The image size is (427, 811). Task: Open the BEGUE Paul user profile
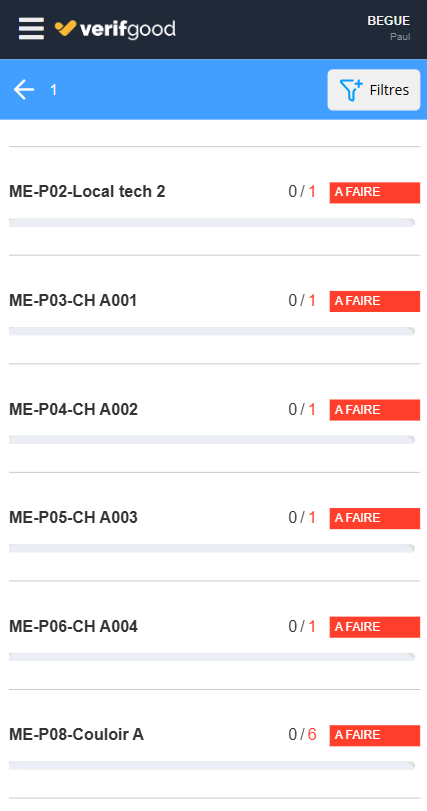click(389, 28)
